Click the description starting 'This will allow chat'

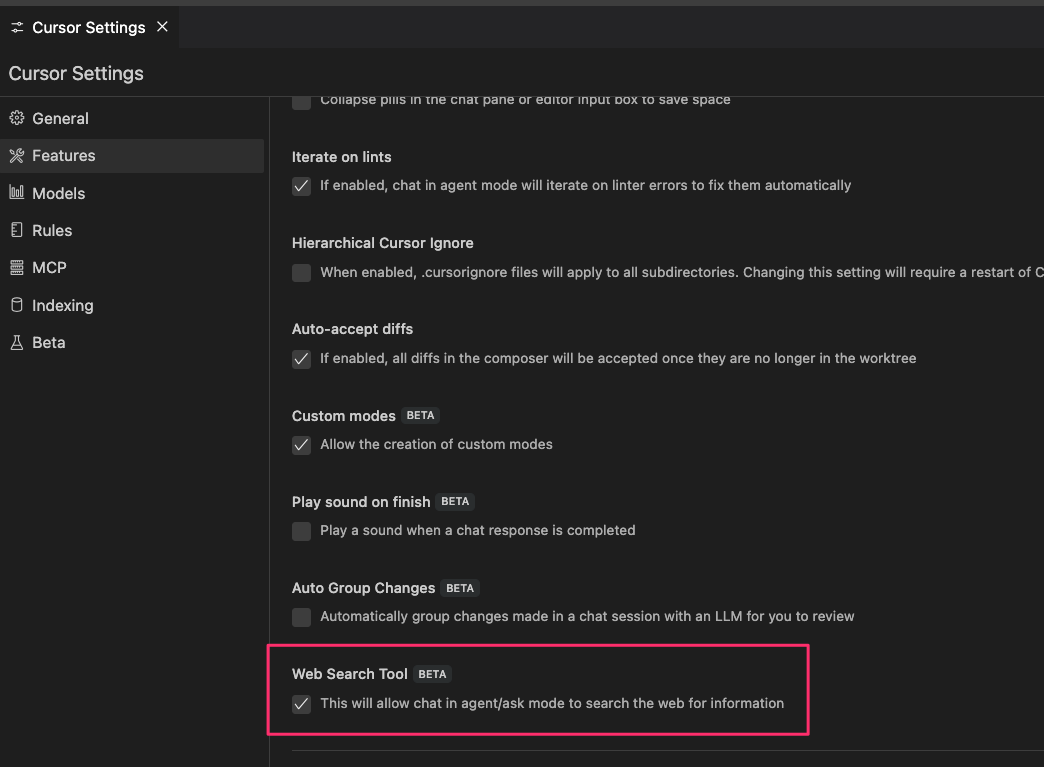tap(552, 703)
